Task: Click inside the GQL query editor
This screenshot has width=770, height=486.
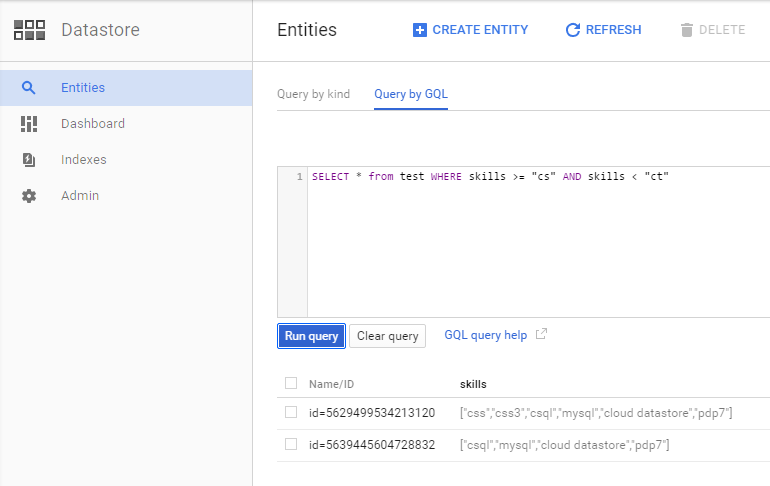Action: click(538, 242)
